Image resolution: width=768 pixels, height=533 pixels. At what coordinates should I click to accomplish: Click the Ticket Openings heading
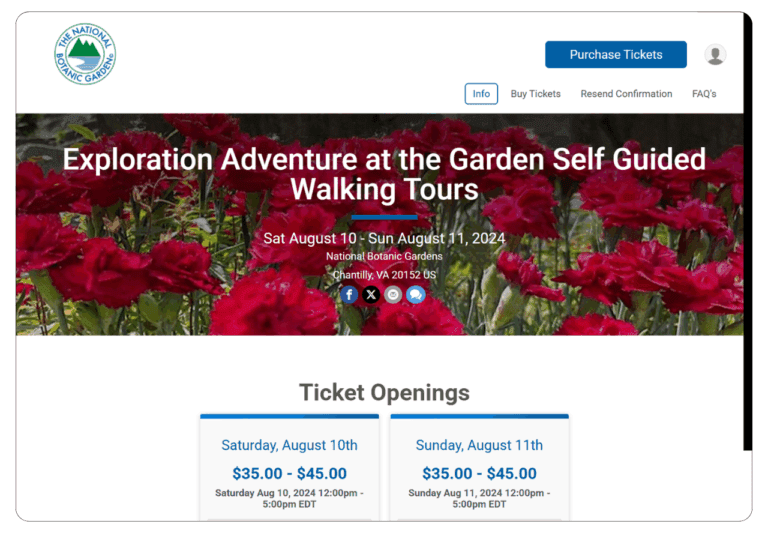tap(384, 392)
